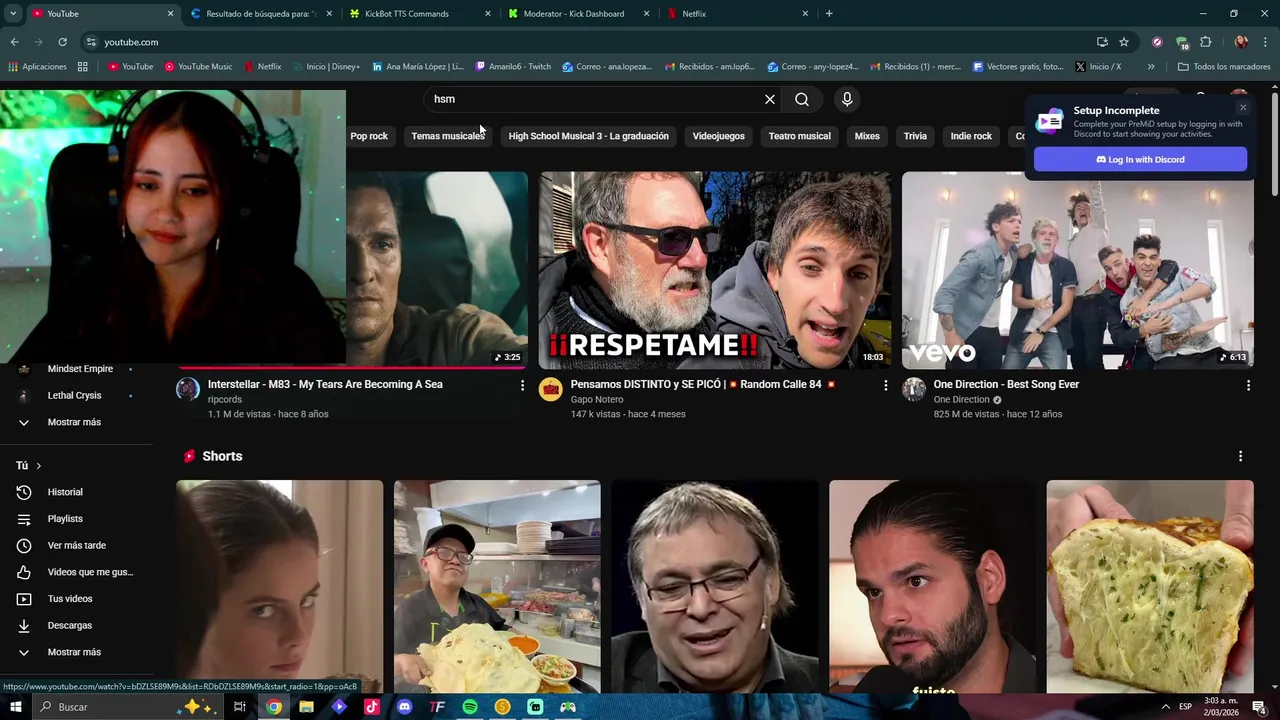Open the Chrome apps grid shortcut

coord(82,67)
